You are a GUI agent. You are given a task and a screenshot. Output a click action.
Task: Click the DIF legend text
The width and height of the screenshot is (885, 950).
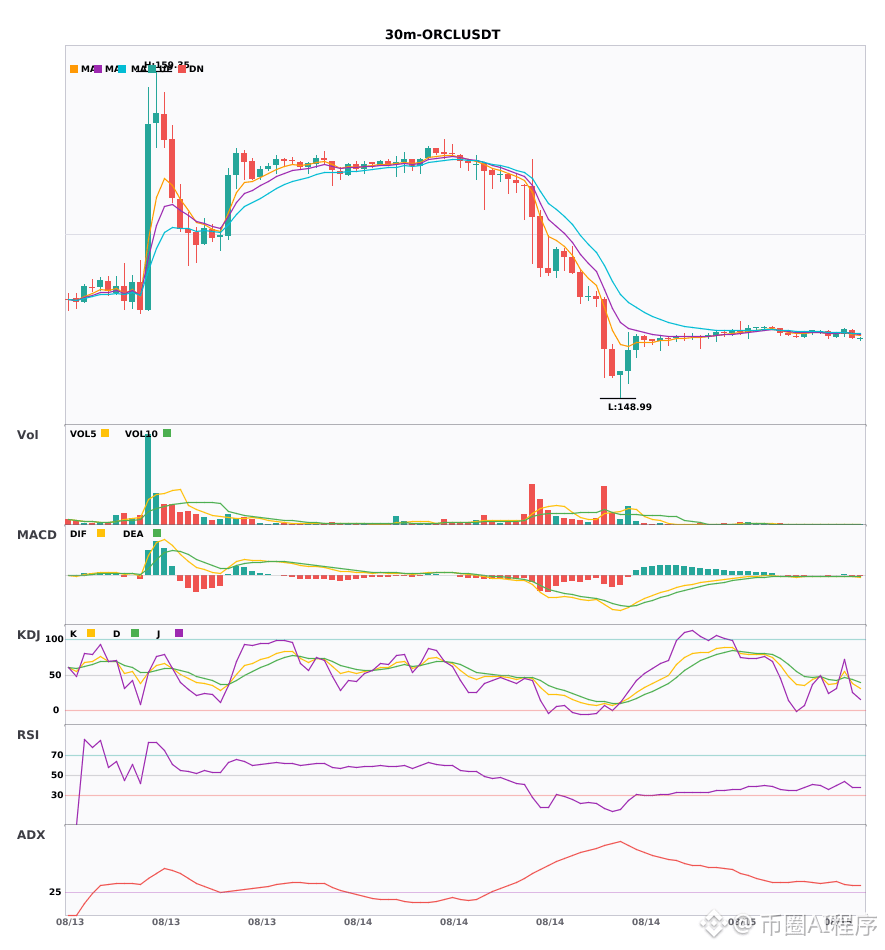click(78, 534)
